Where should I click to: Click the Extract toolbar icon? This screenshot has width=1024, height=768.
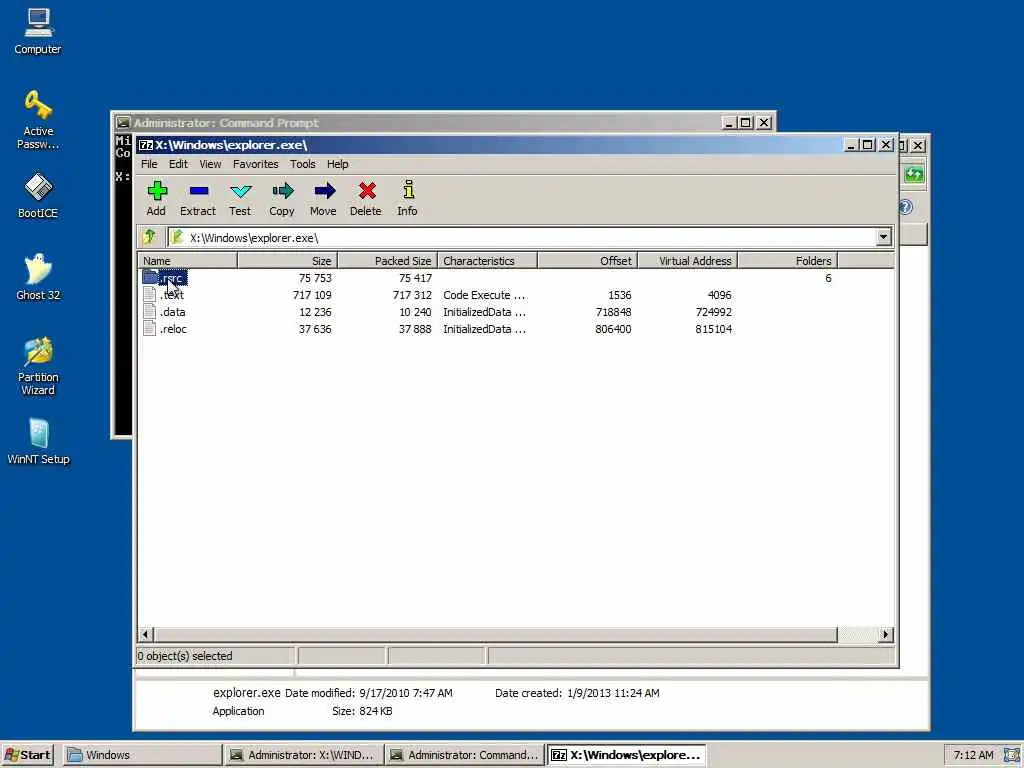click(199, 191)
